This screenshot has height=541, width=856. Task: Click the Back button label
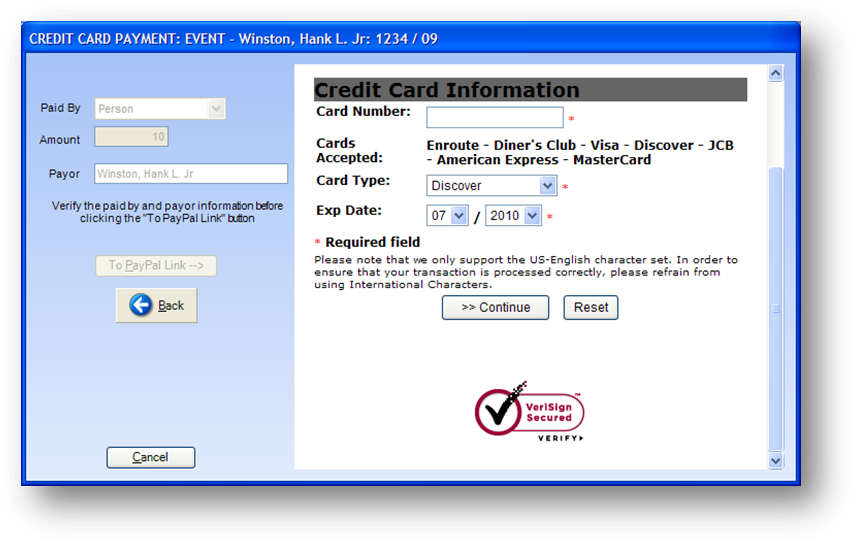point(170,306)
